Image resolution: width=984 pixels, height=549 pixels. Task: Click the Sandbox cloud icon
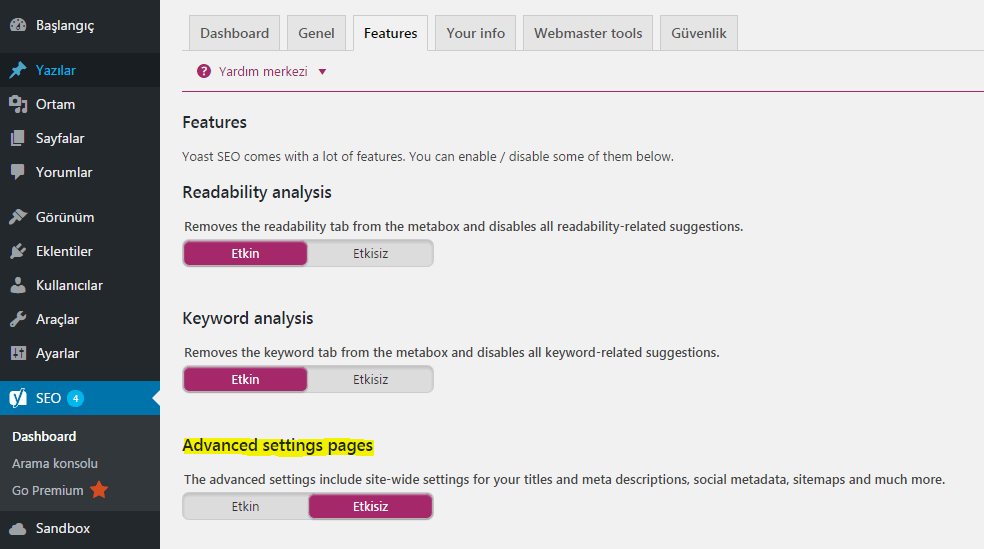pyautogui.click(x=18, y=528)
